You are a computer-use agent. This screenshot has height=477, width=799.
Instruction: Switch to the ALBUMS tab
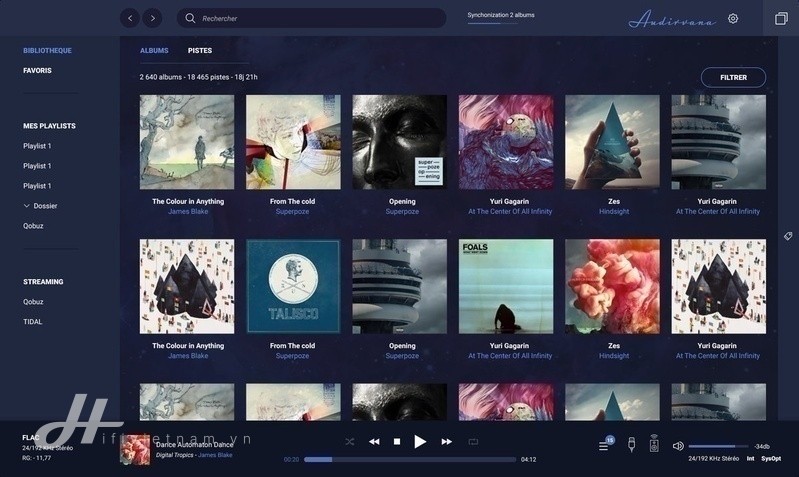click(x=154, y=50)
